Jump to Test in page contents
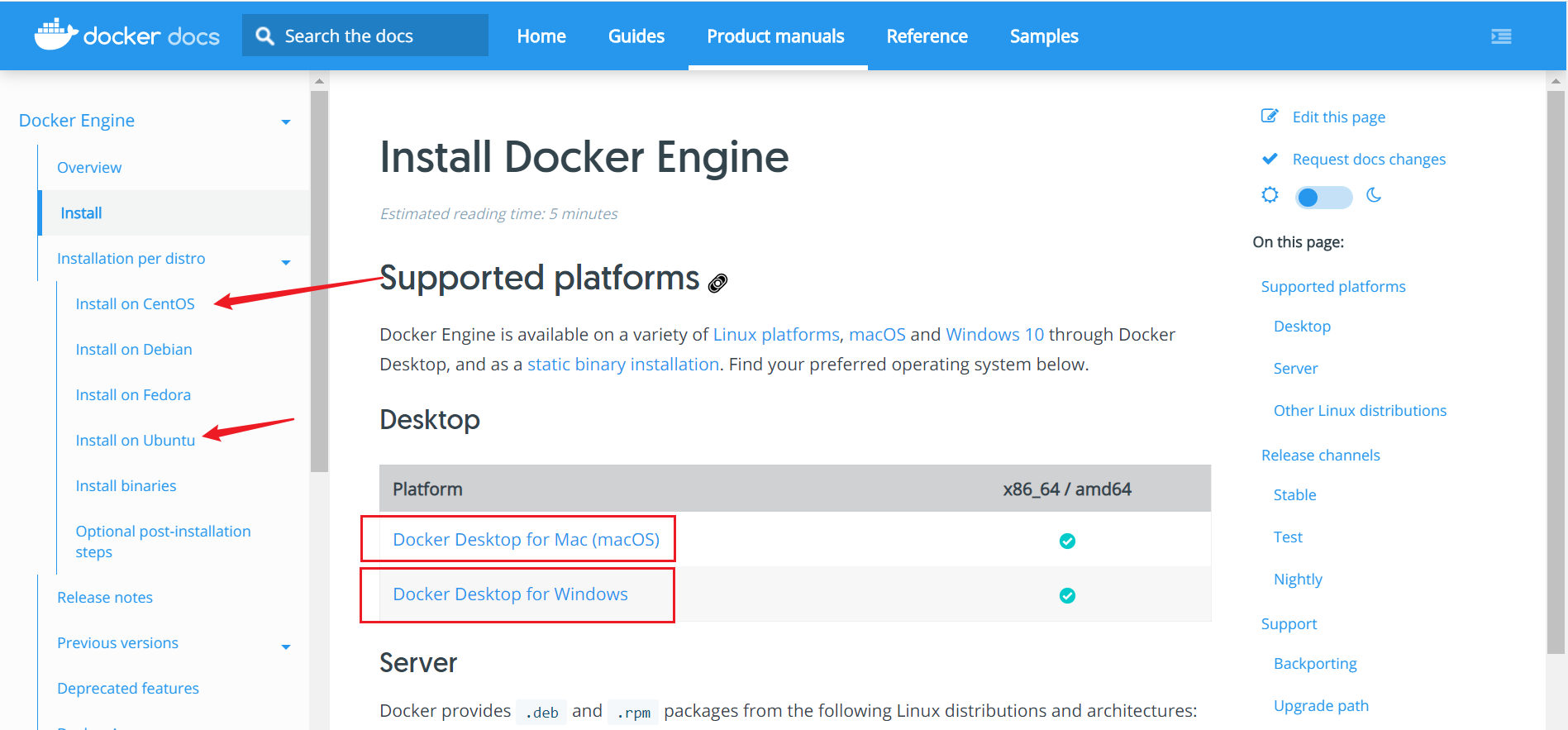 click(1288, 537)
